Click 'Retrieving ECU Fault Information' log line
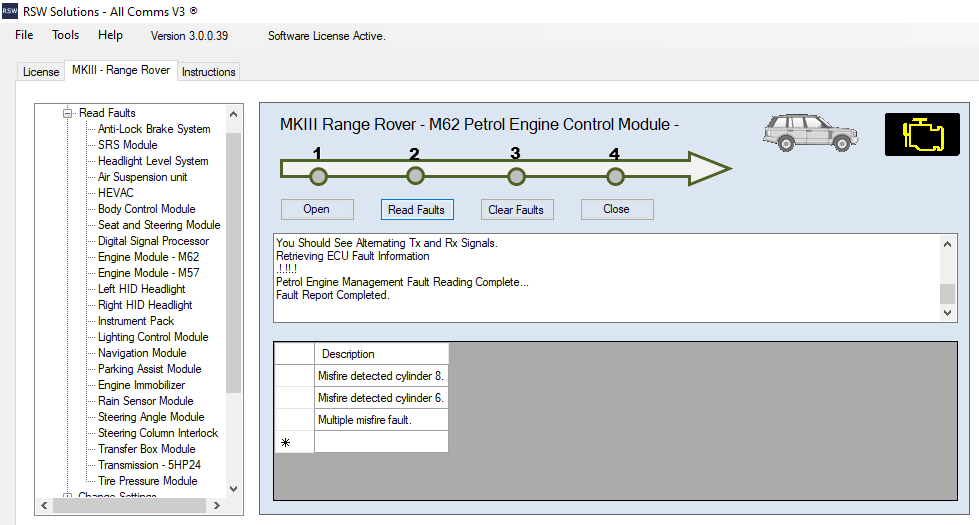This screenshot has width=979, height=525. pyautogui.click(x=353, y=256)
